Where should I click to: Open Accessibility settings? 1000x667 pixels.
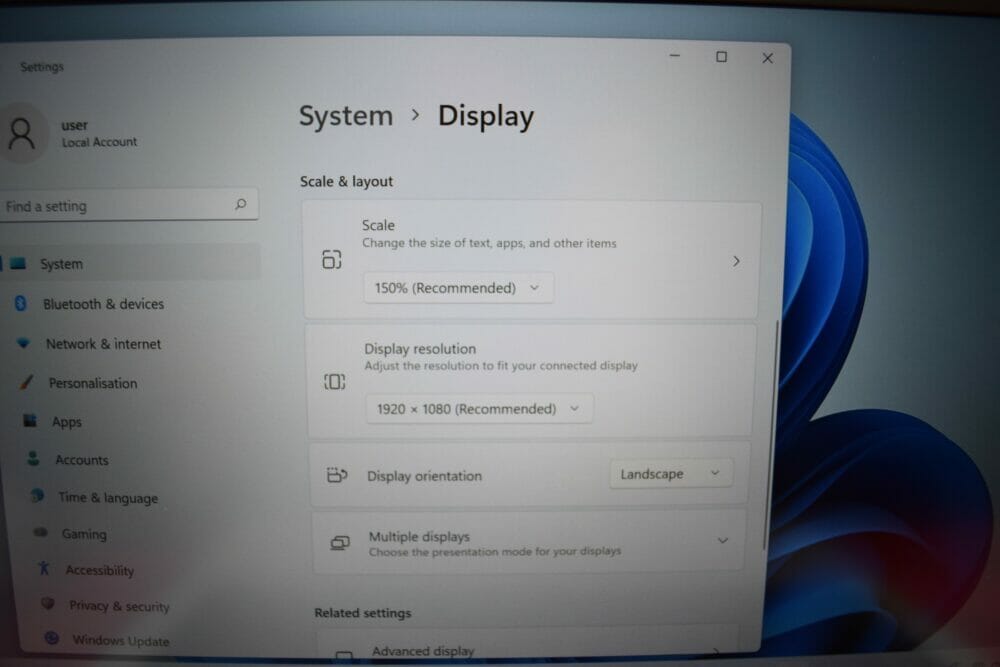[100, 570]
